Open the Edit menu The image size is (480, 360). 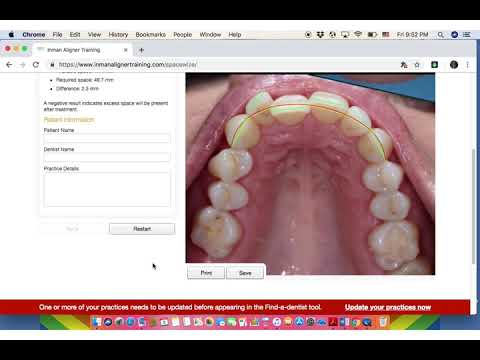[75, 35]
